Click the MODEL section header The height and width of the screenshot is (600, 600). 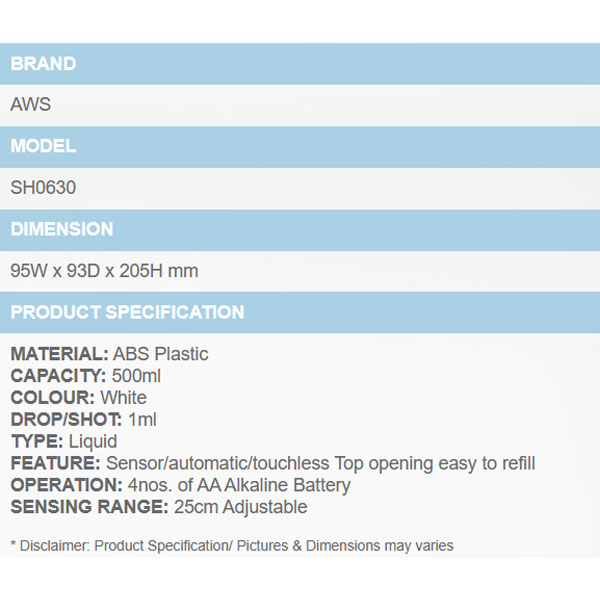[x=43, y=146]
